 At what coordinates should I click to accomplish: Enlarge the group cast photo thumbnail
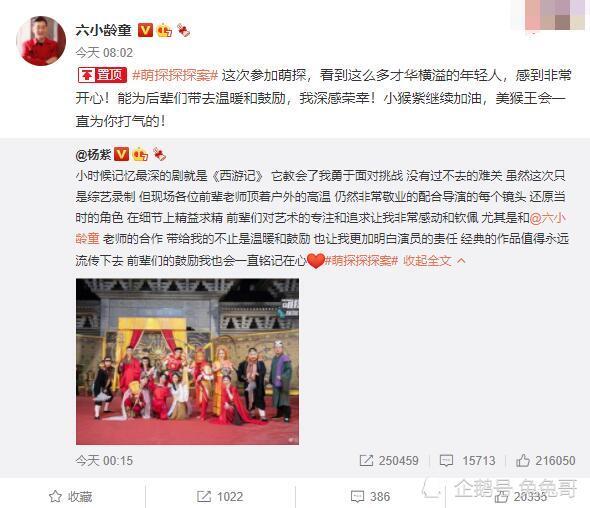coord(187,361)
